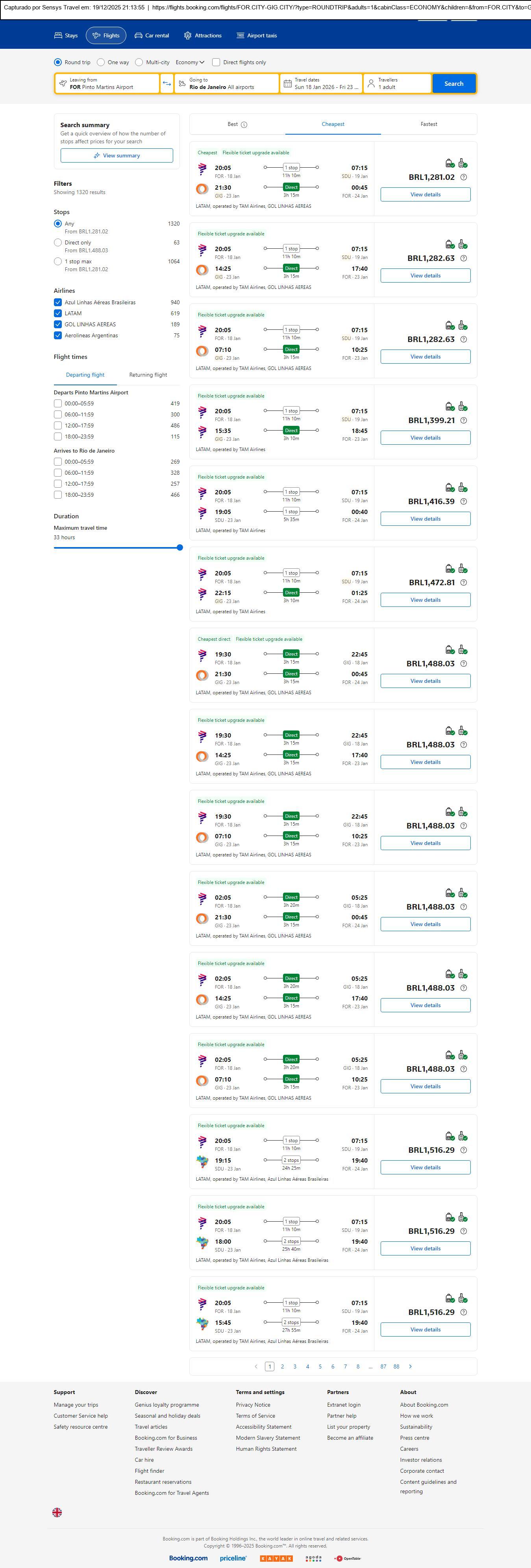The image size is (531, 1568).
Task: Enable the Direct flights only checkbox
Action: [x=216, y=62]
